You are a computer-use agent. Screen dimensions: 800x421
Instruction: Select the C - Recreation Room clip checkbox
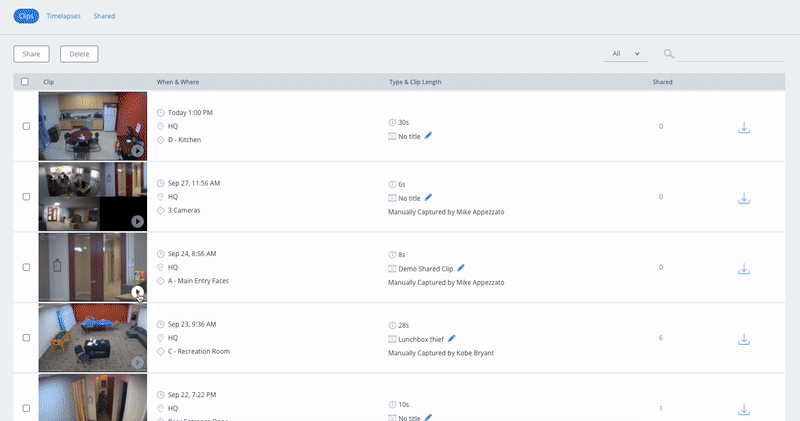pos(26,337)
